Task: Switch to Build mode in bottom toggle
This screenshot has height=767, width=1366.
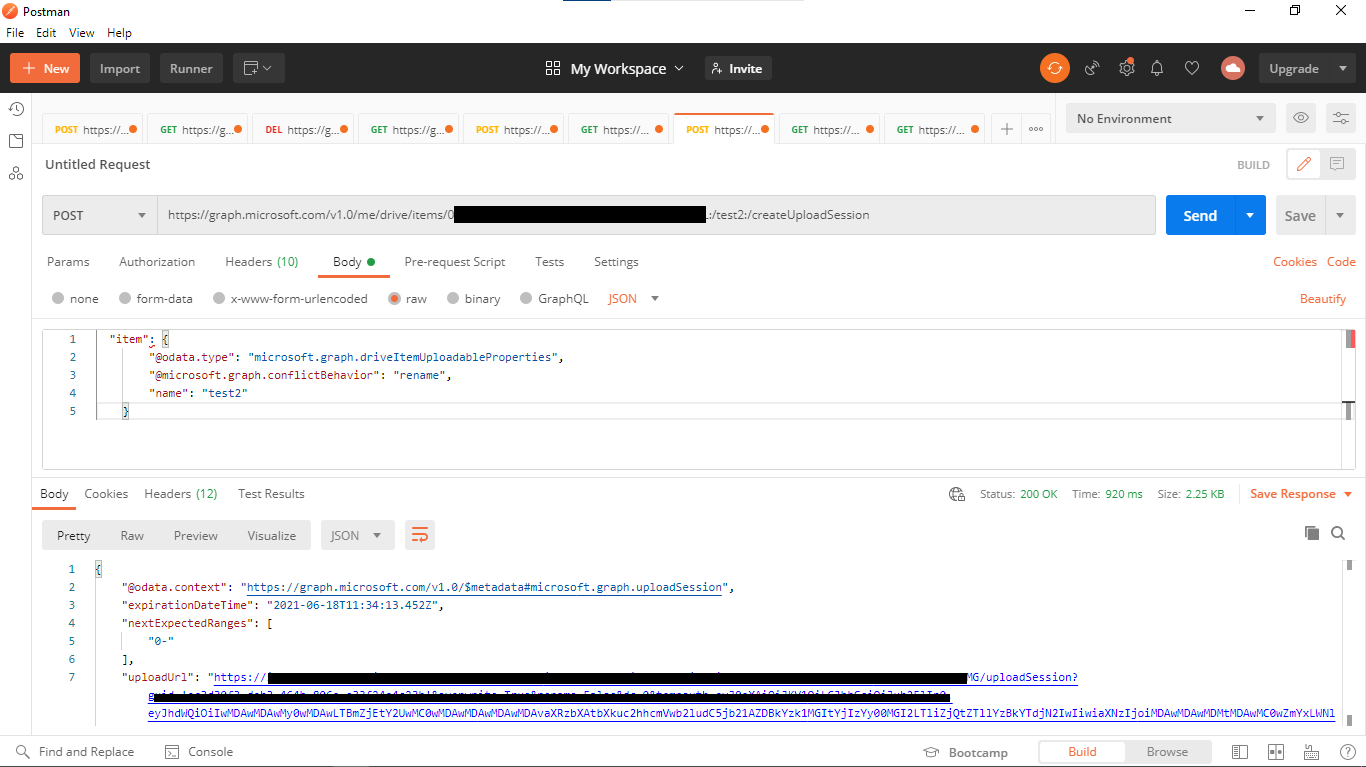Action: 1082,752
